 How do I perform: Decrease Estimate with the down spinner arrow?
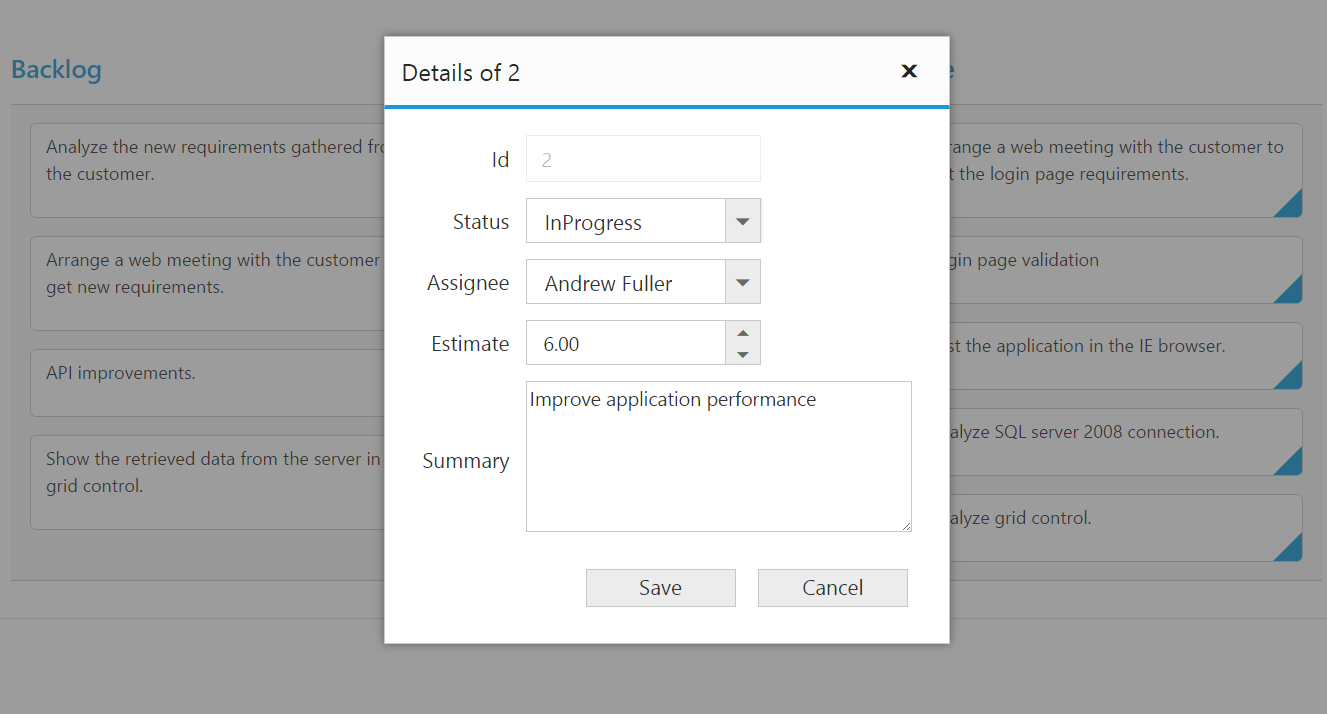click(742, 354)
